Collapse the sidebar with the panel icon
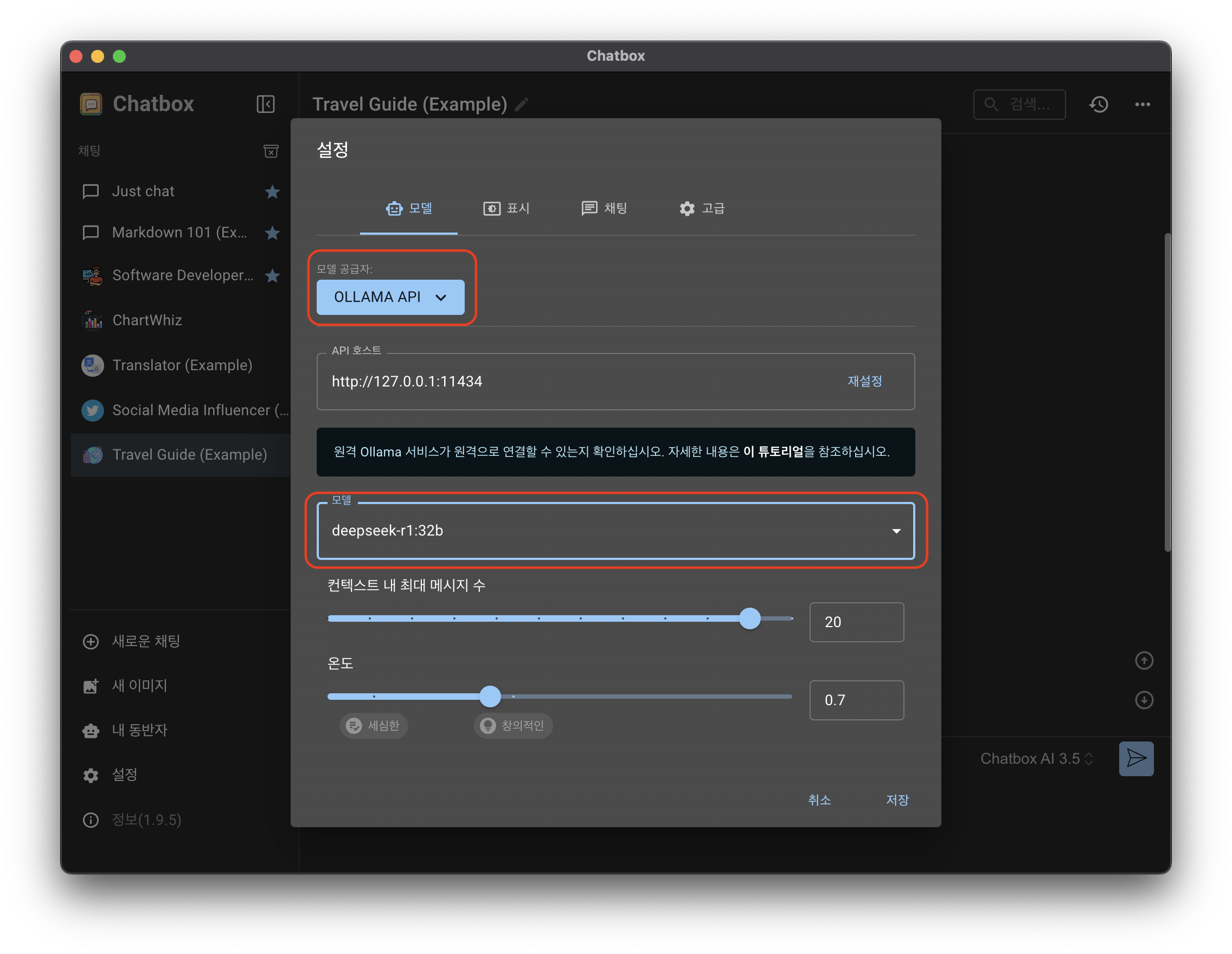Image resolution: width=1232 pixels, height=954 pixels. (x=266, y=104)
